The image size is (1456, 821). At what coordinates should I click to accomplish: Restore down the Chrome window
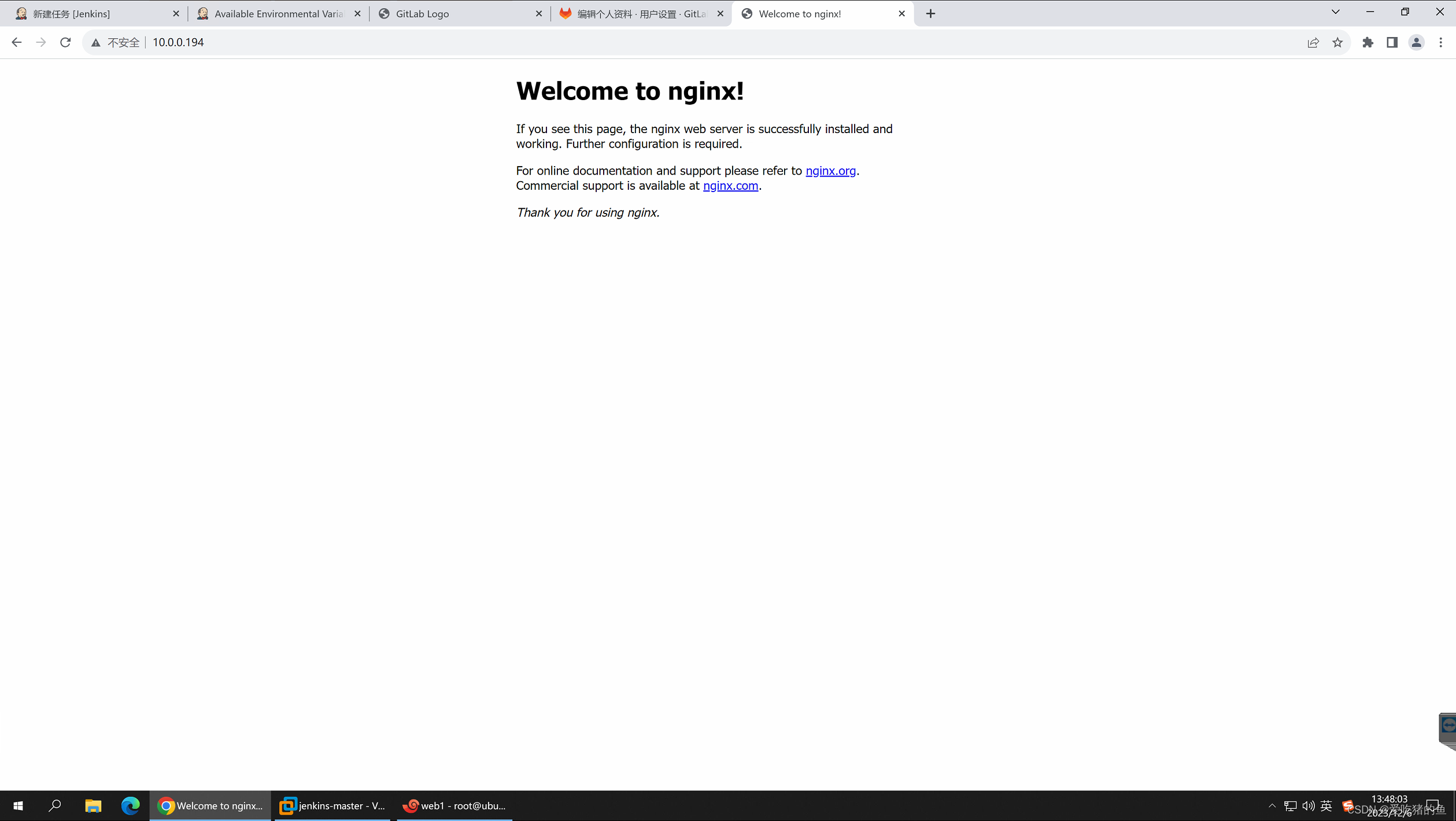(x=1405, y=12)
